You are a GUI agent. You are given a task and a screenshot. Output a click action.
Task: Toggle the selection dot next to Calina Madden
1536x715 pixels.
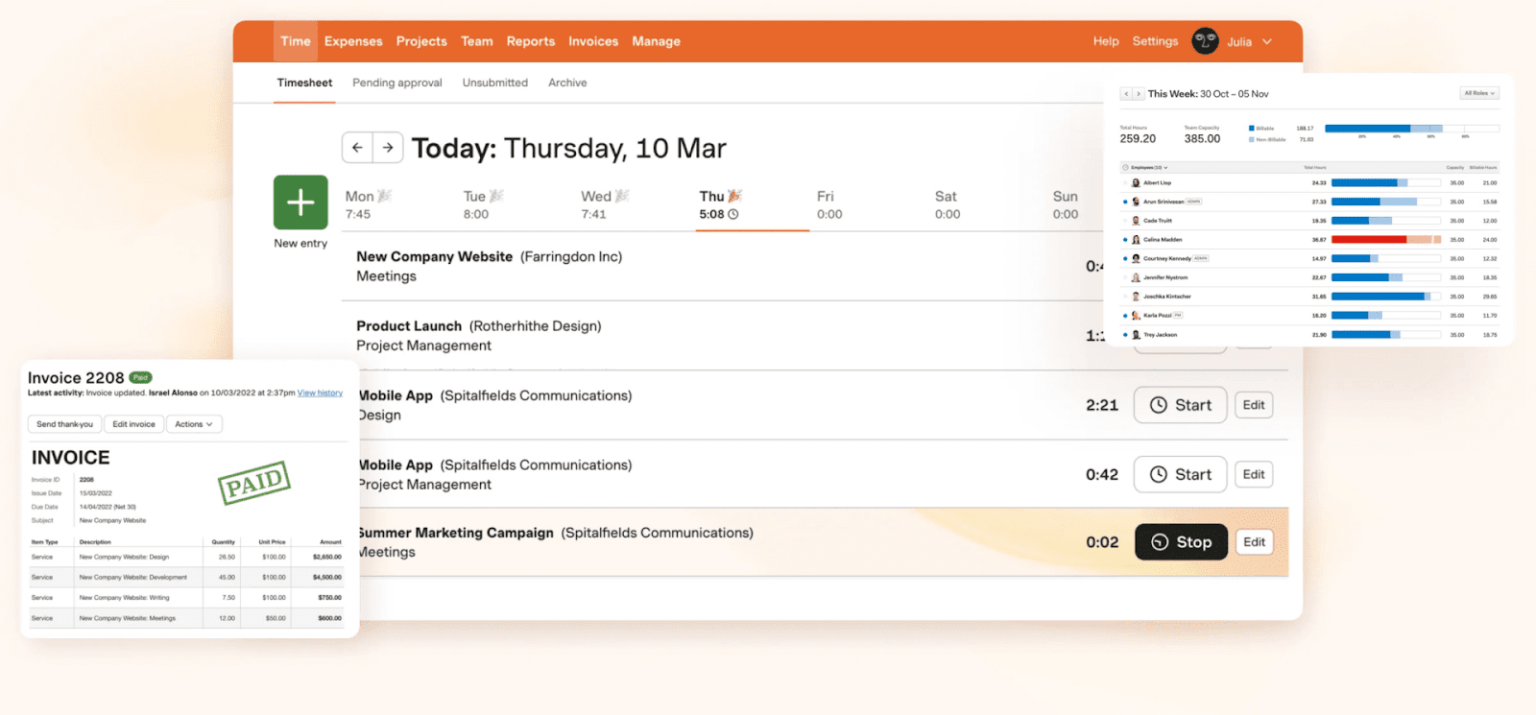pyautogui.click(x=1123, y=239)
